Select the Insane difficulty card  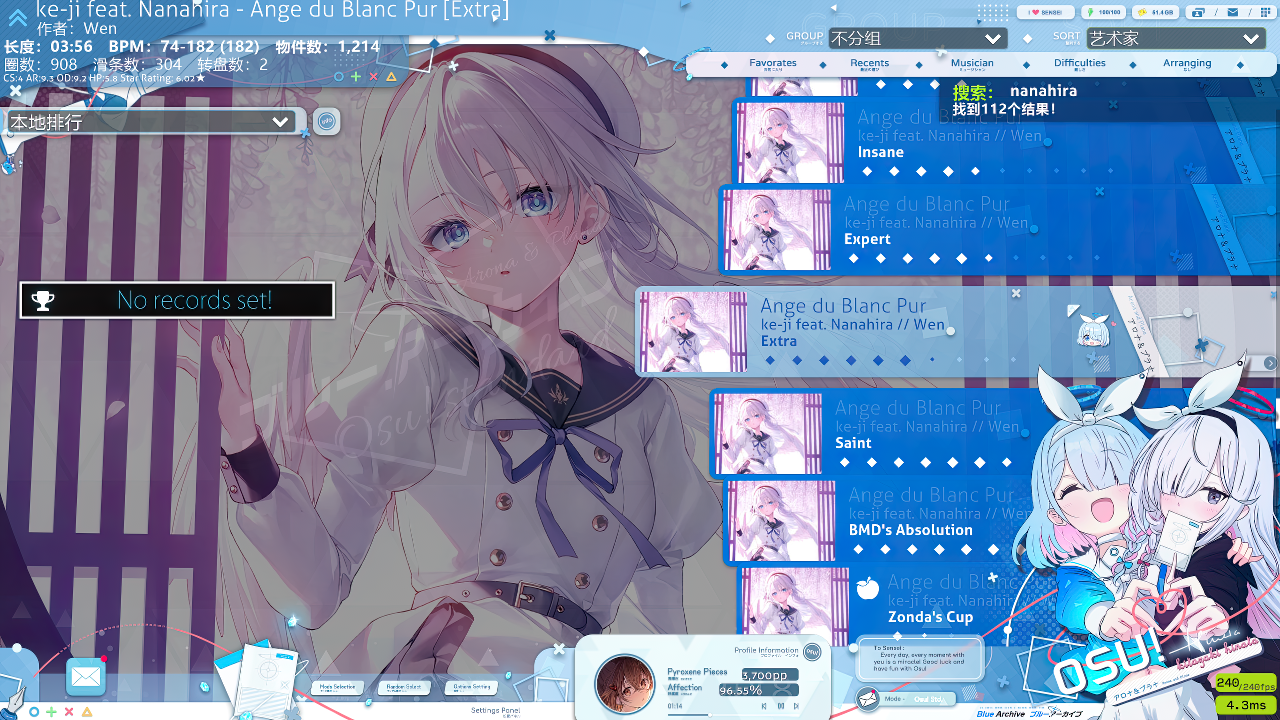click(1005, 142)
